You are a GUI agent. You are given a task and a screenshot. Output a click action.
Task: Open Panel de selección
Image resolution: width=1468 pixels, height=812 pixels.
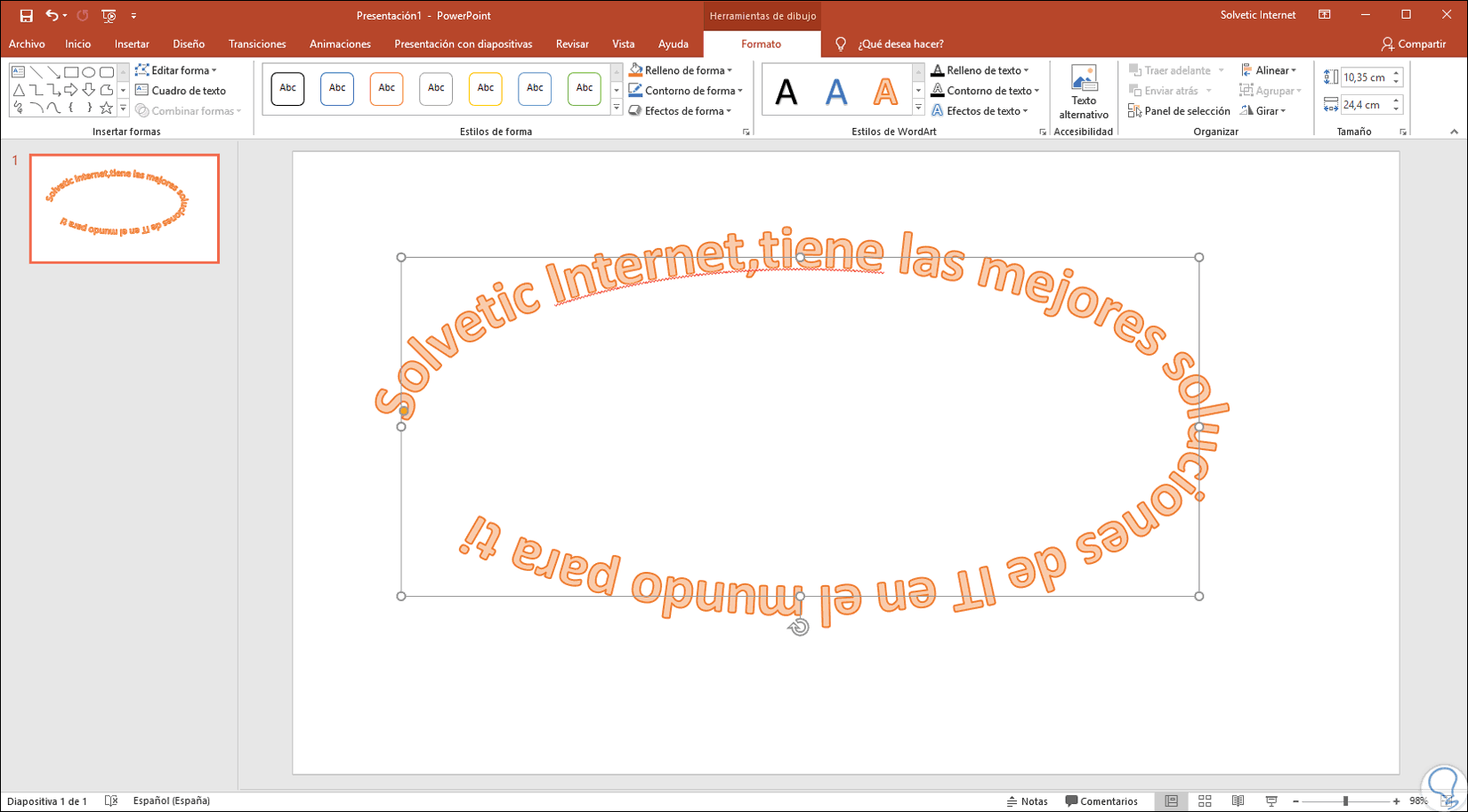coord(1179,111)
